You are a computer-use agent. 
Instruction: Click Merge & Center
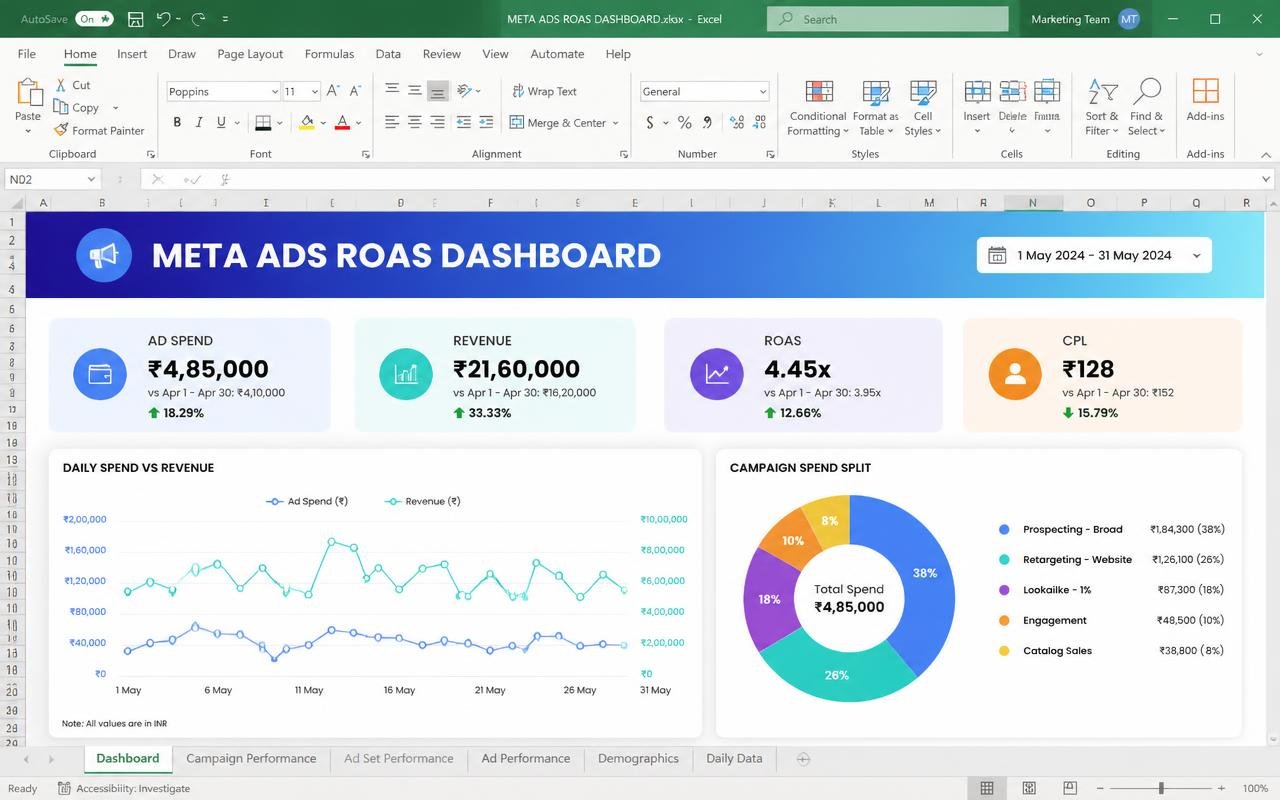click(x=558, y=123)
